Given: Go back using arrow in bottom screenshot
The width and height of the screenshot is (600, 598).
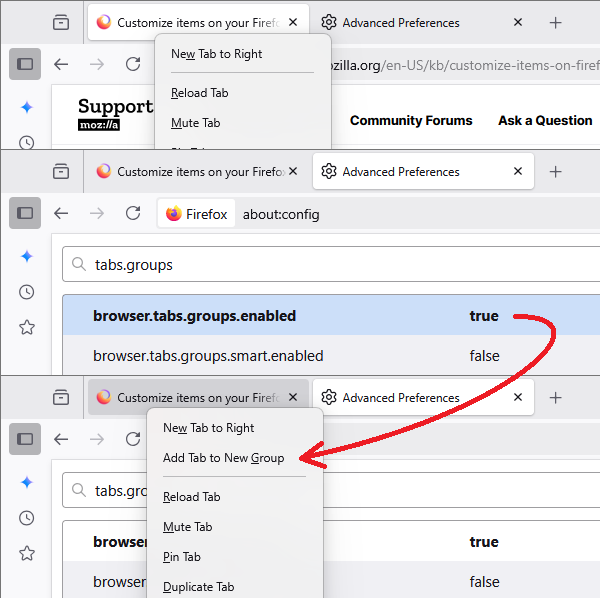Looking at the screenshot, I should [x=61, y=439].
